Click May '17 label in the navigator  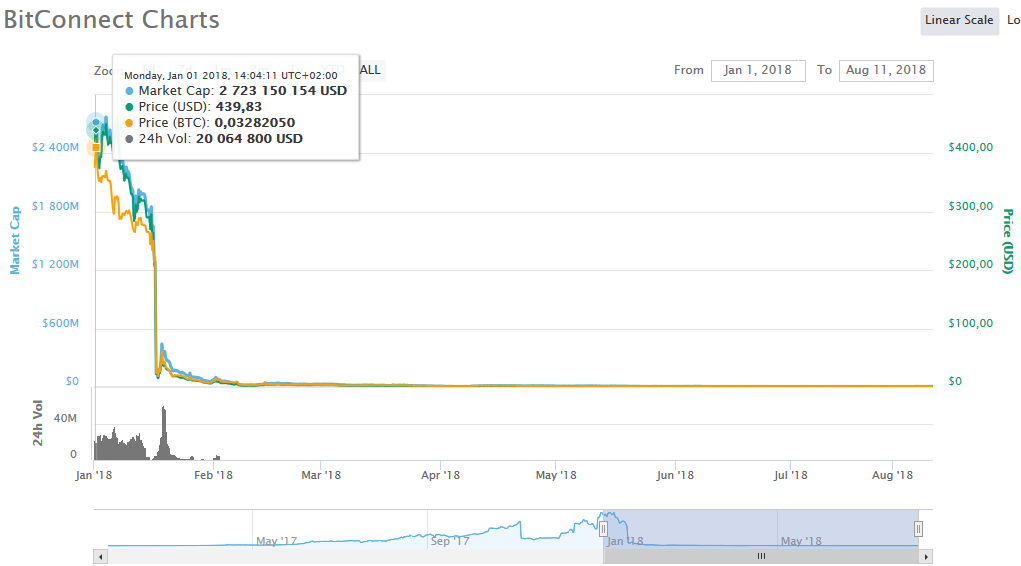pyautogui.click(x=276, y=541)
